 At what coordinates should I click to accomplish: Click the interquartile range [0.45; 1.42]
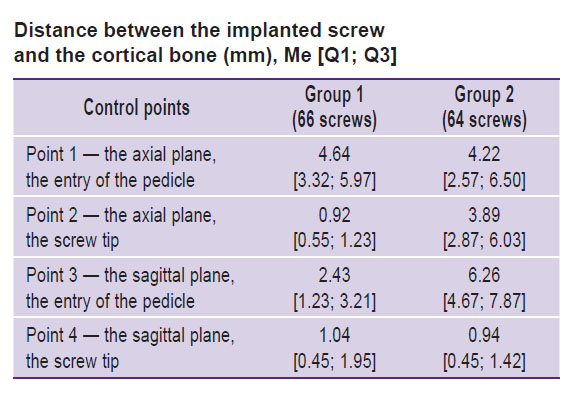[x=484, y=362]
